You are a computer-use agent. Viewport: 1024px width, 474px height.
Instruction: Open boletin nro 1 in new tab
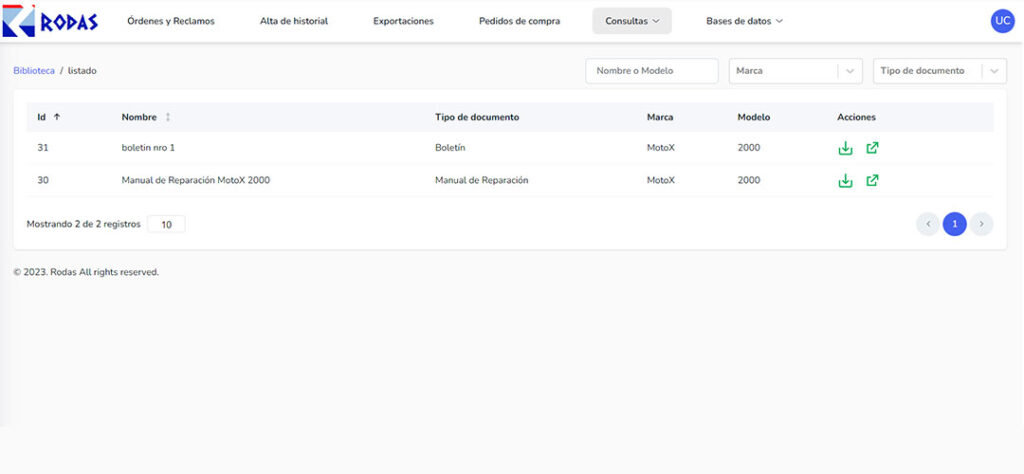(872, 148)
